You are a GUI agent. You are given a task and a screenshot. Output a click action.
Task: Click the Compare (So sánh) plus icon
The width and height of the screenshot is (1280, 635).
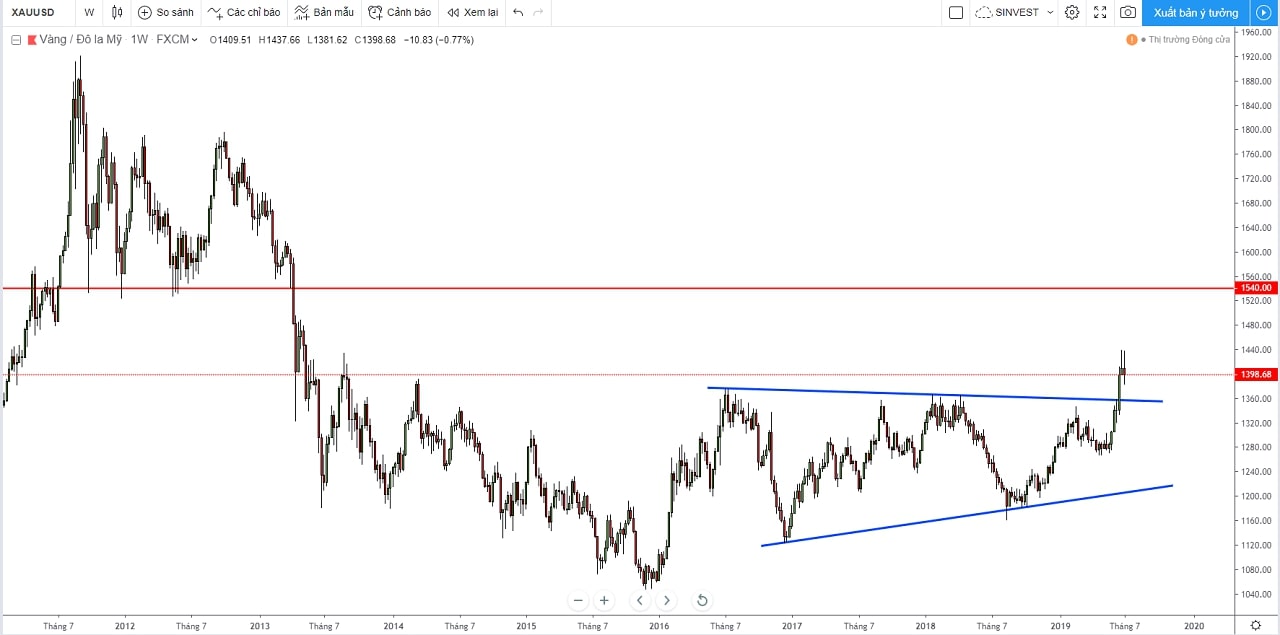(x=145, y=13)
